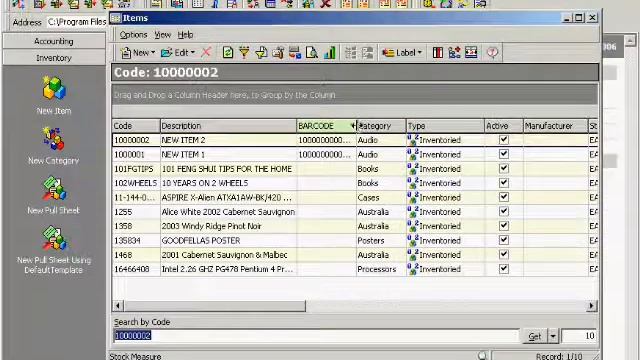Toggle Active for ASPIRE X-Alien row
Screen dimensions: 640x360
pos(504,197)
